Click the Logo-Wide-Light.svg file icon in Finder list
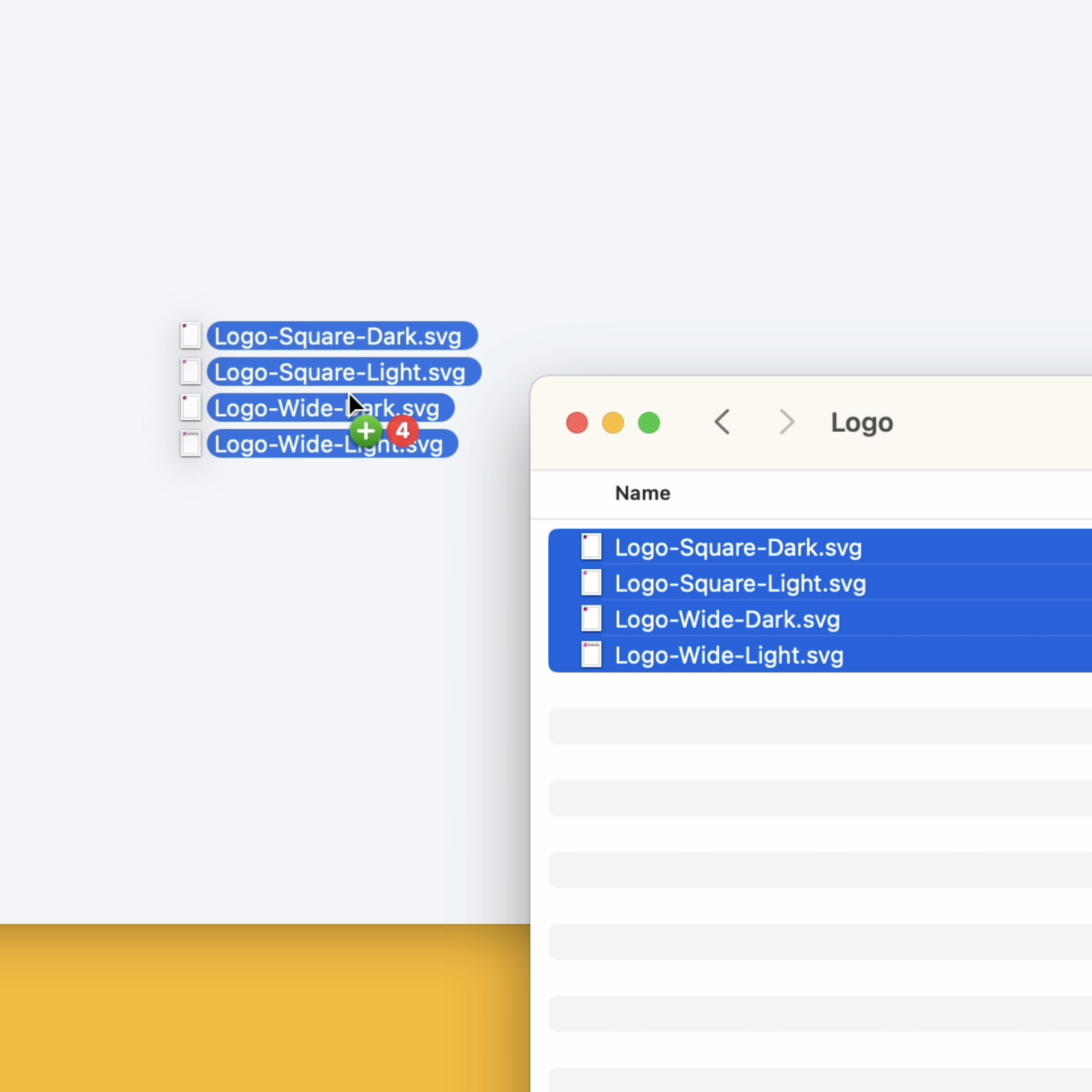 [x=591, y=655]
